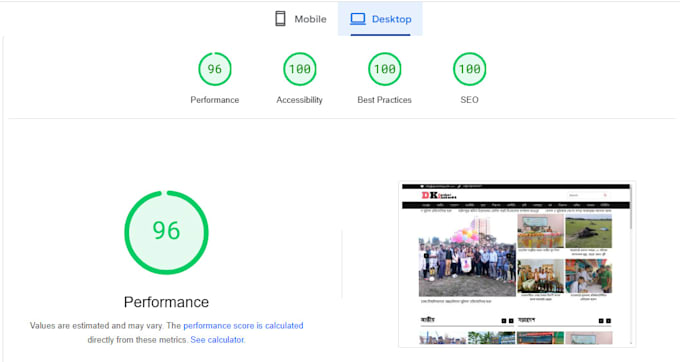Click the group photo with balloons
This screenshot has width=680, height=362.
467,256
